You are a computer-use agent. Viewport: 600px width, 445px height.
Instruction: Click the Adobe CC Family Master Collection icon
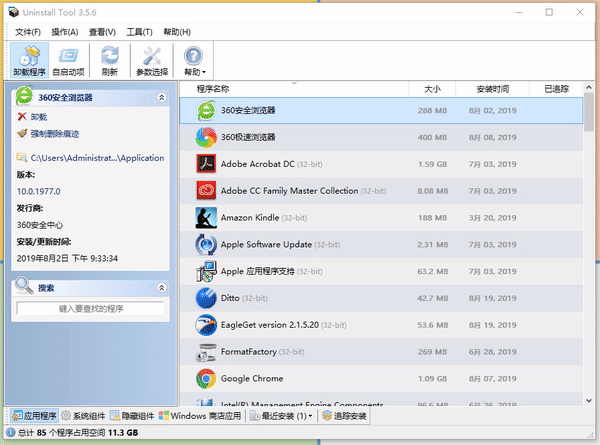[206, 191]
